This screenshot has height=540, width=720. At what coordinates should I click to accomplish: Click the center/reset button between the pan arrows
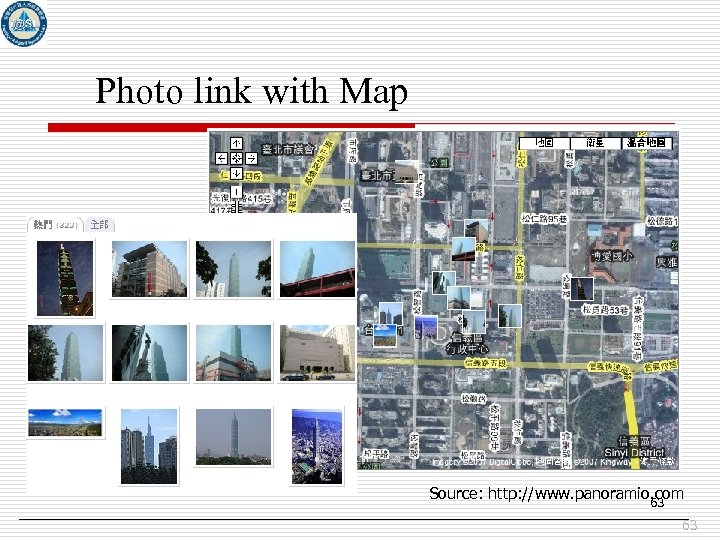tap(236, 158)
